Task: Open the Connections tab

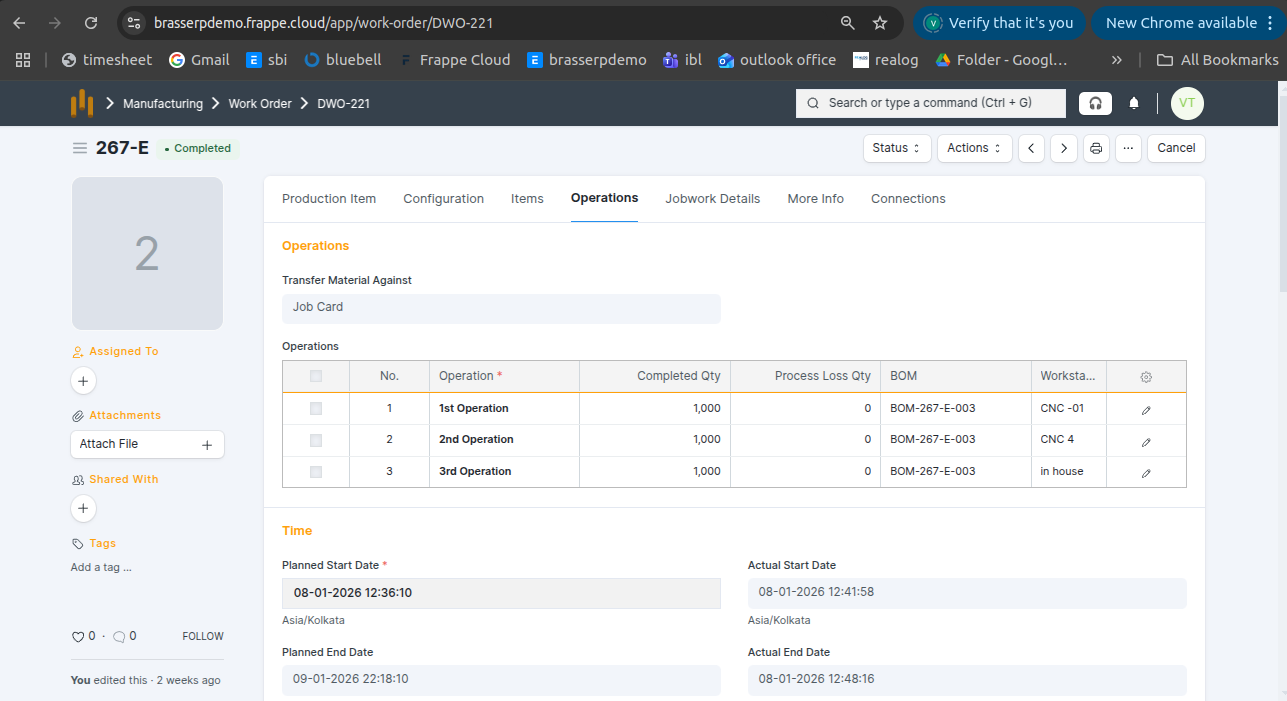Action: point(908,199)
